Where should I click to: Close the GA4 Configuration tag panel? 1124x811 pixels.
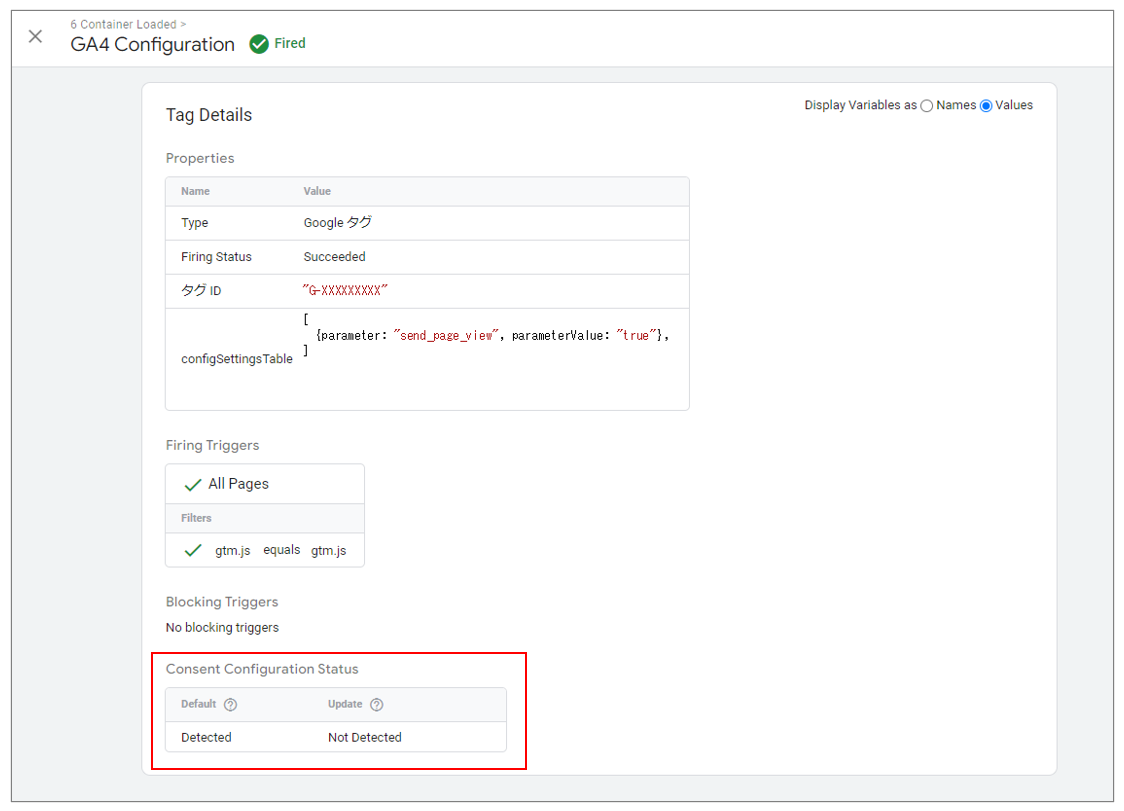click(35, 37)
